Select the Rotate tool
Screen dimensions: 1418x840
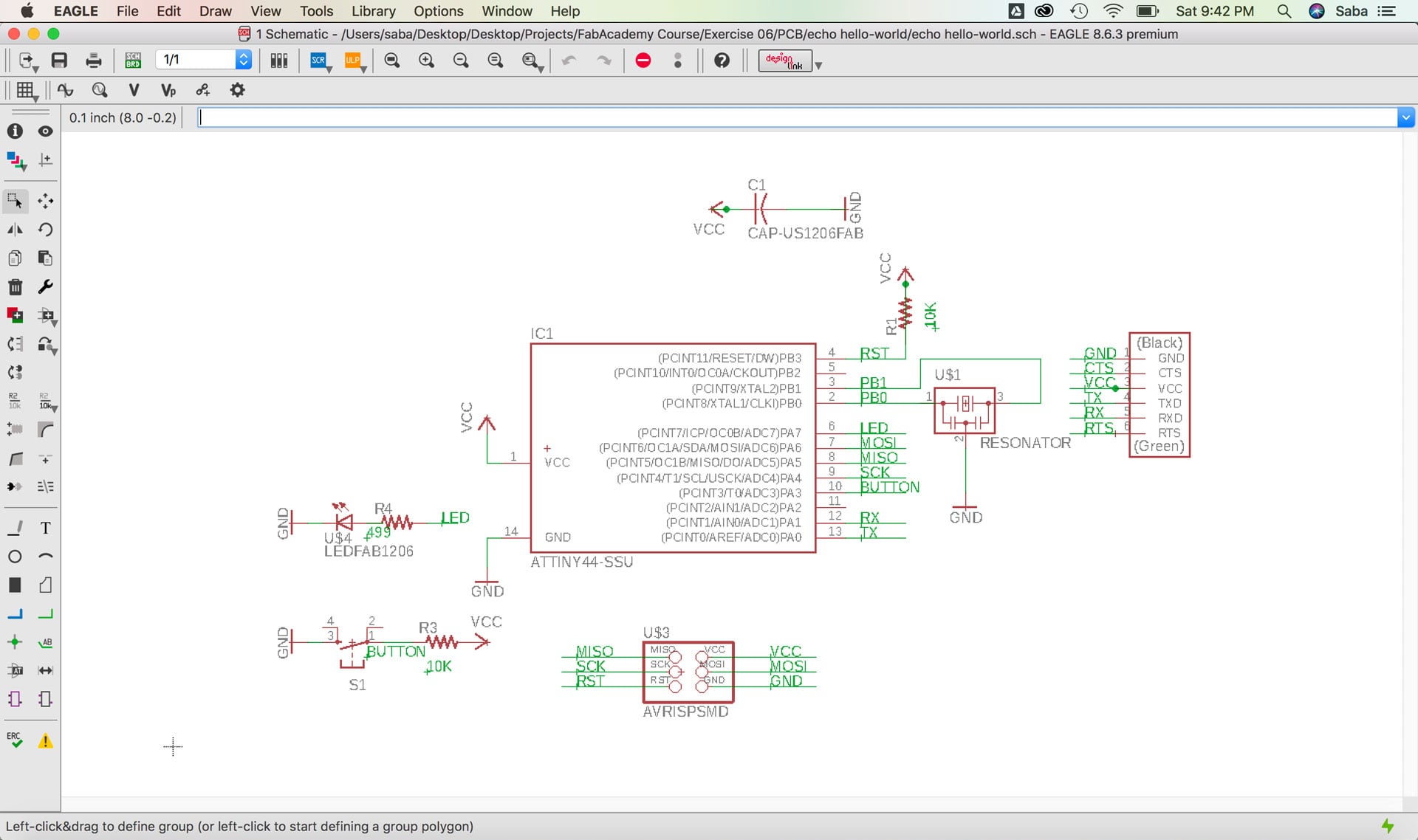coord(45,230)
